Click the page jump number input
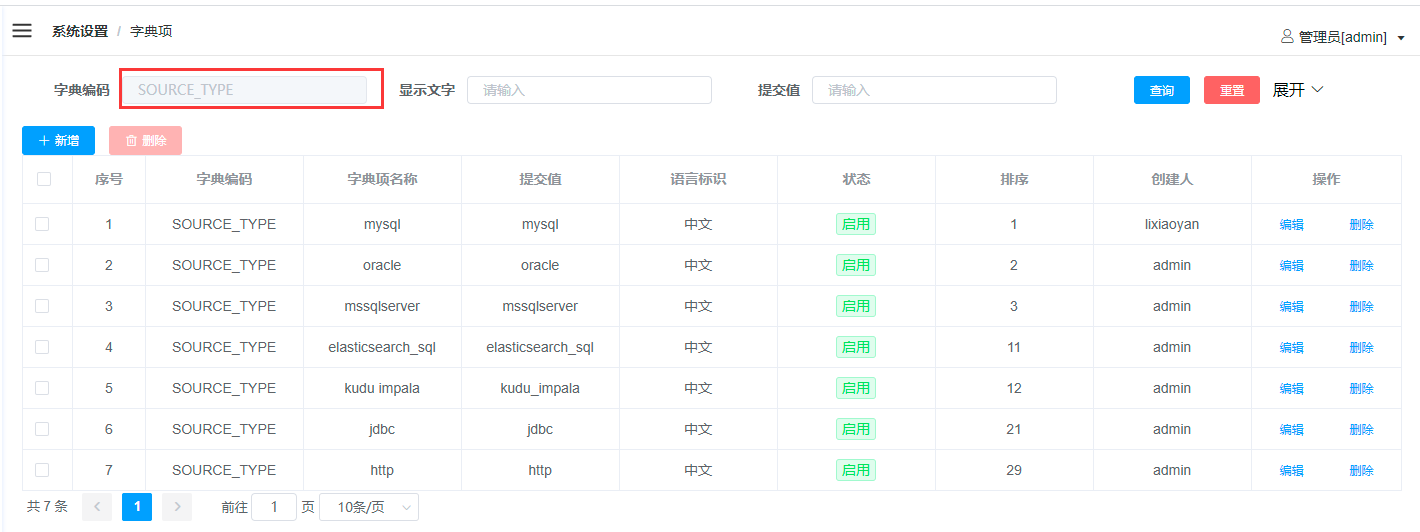 click(x=274, y=507)
